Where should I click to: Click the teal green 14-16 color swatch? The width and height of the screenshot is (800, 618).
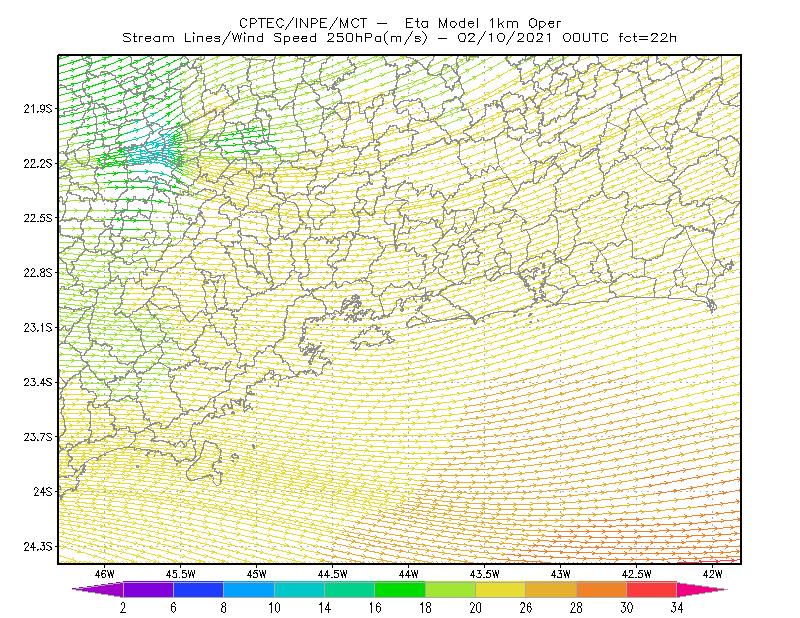(x=349, y=589)
